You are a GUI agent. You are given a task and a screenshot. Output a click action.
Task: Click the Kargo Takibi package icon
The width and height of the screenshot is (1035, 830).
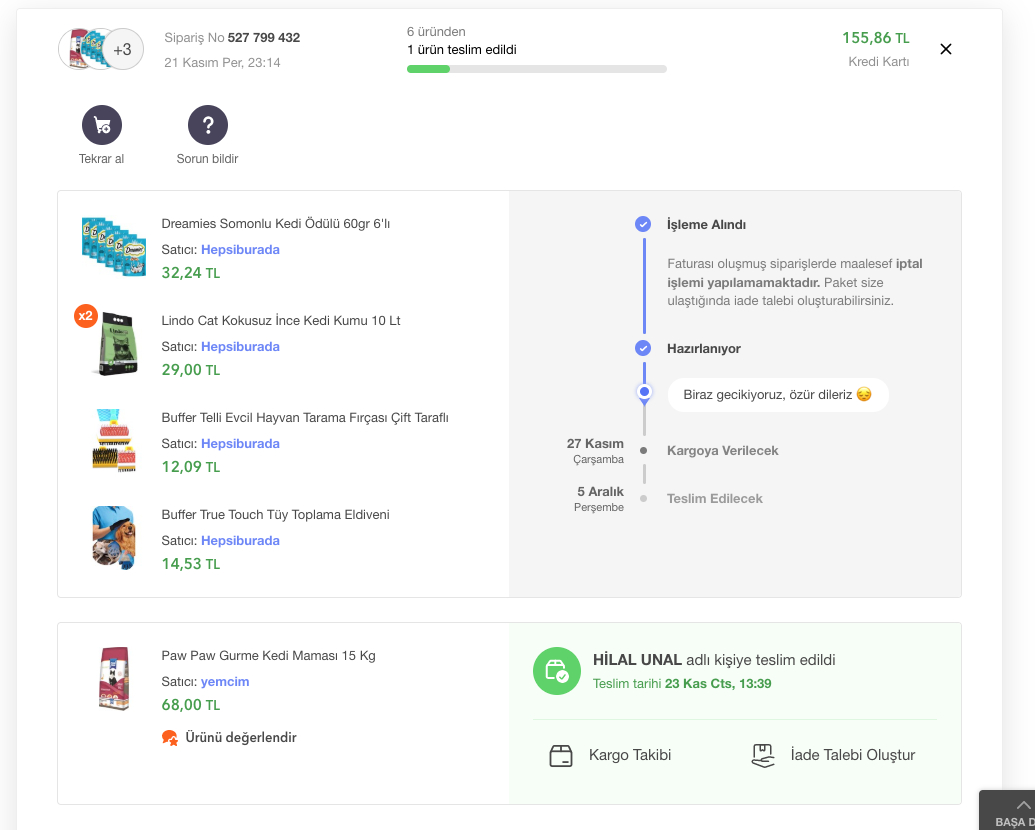pyautogui.click(x=561, y=755)
